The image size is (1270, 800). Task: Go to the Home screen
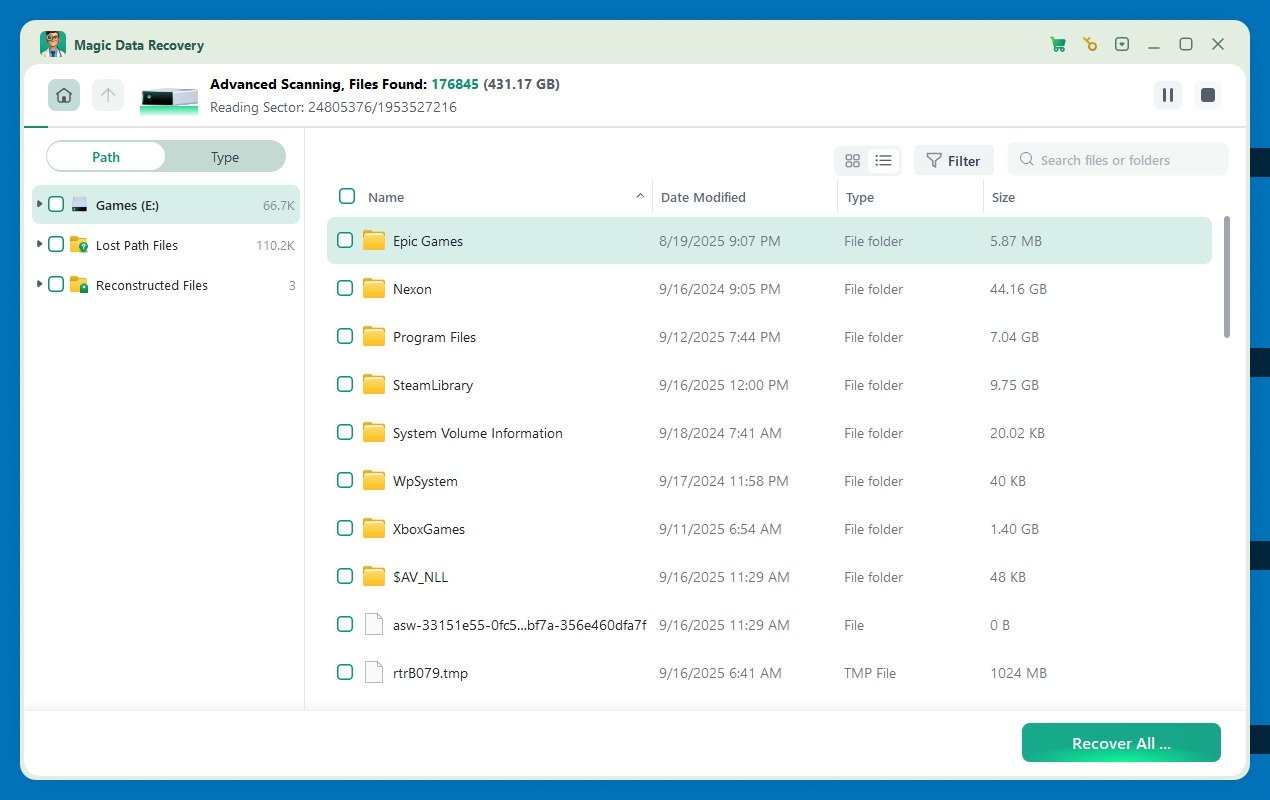63,95
